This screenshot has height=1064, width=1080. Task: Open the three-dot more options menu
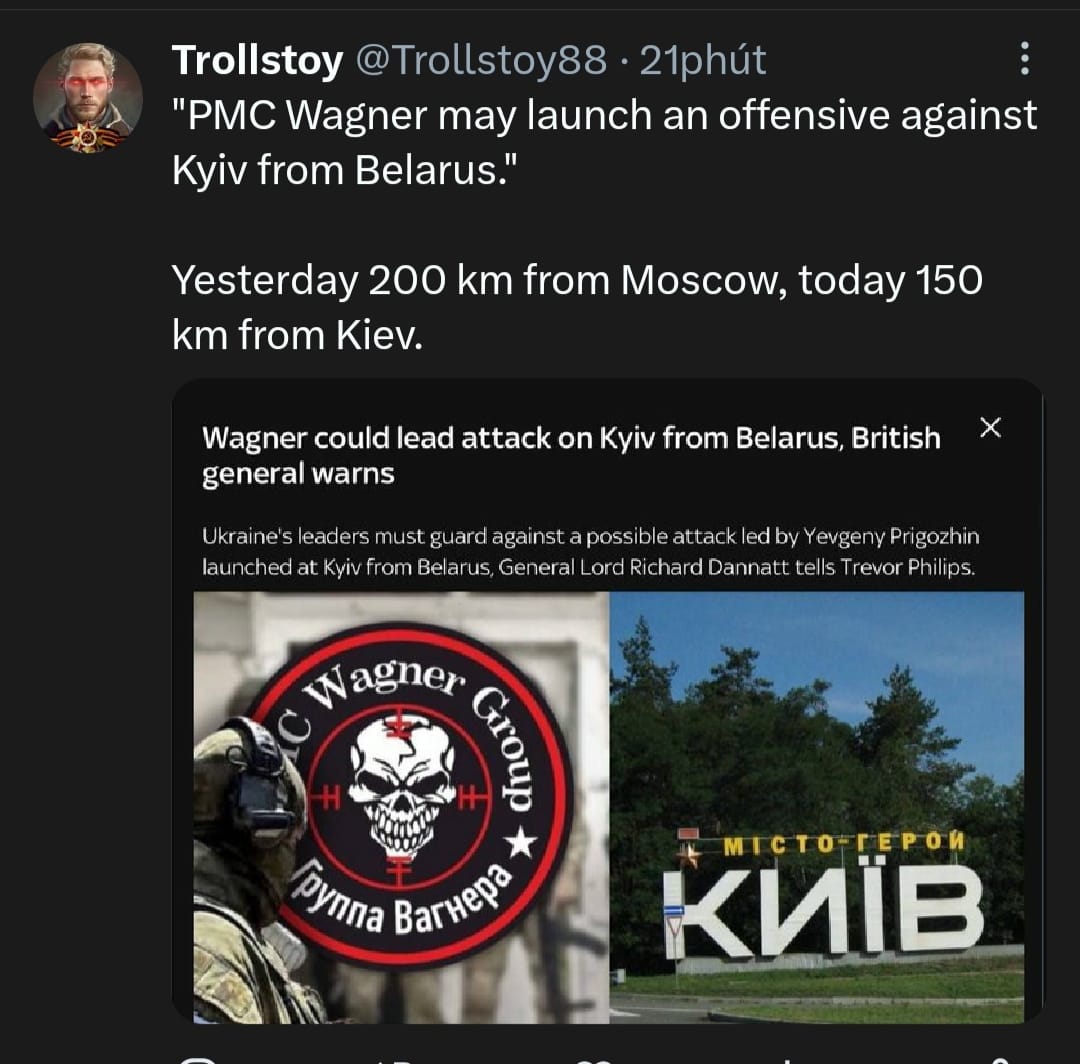click(x=1024, y=60)
